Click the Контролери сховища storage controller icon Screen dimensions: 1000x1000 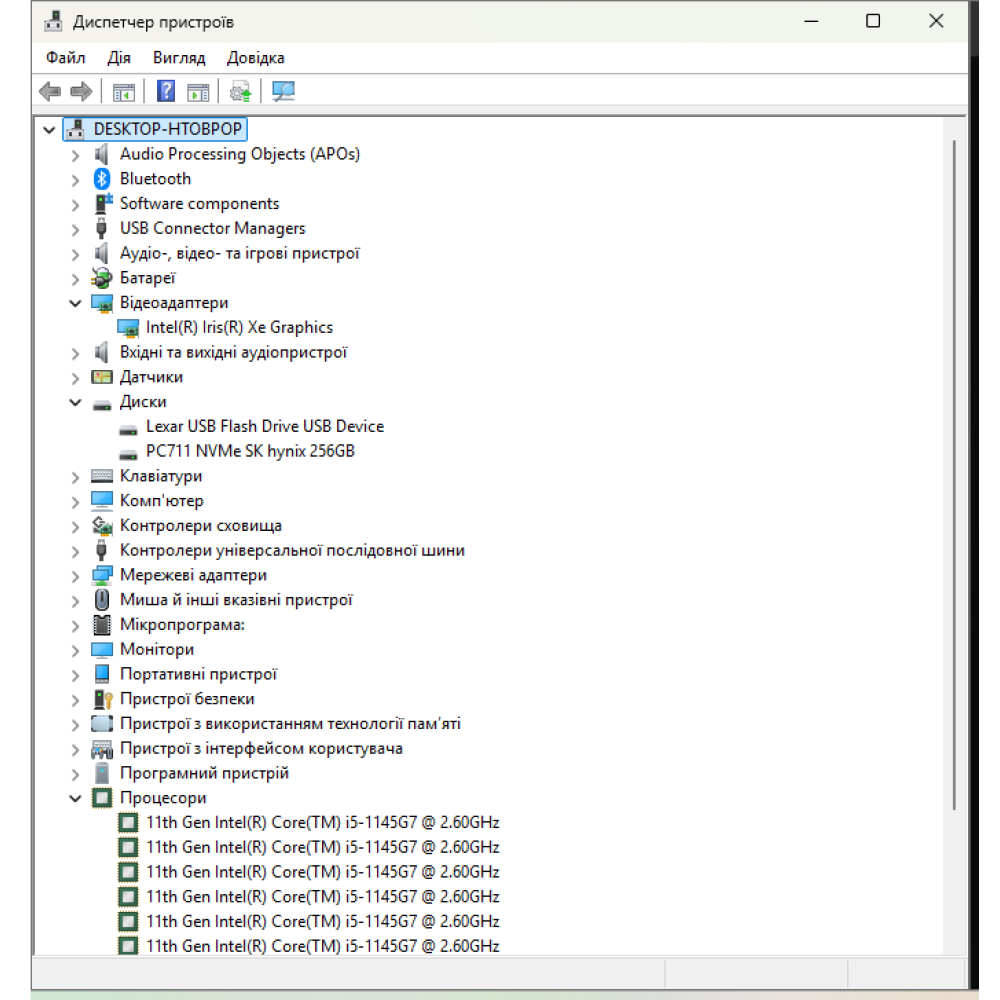pyautogui.click(x=102, y=526)
